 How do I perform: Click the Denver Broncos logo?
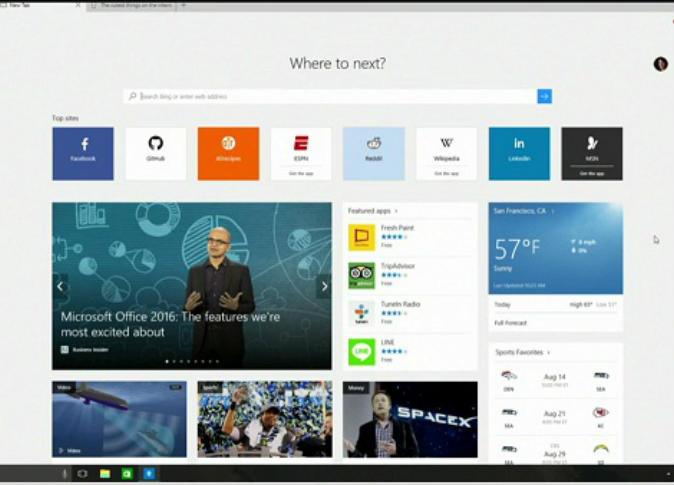point(509,376)
